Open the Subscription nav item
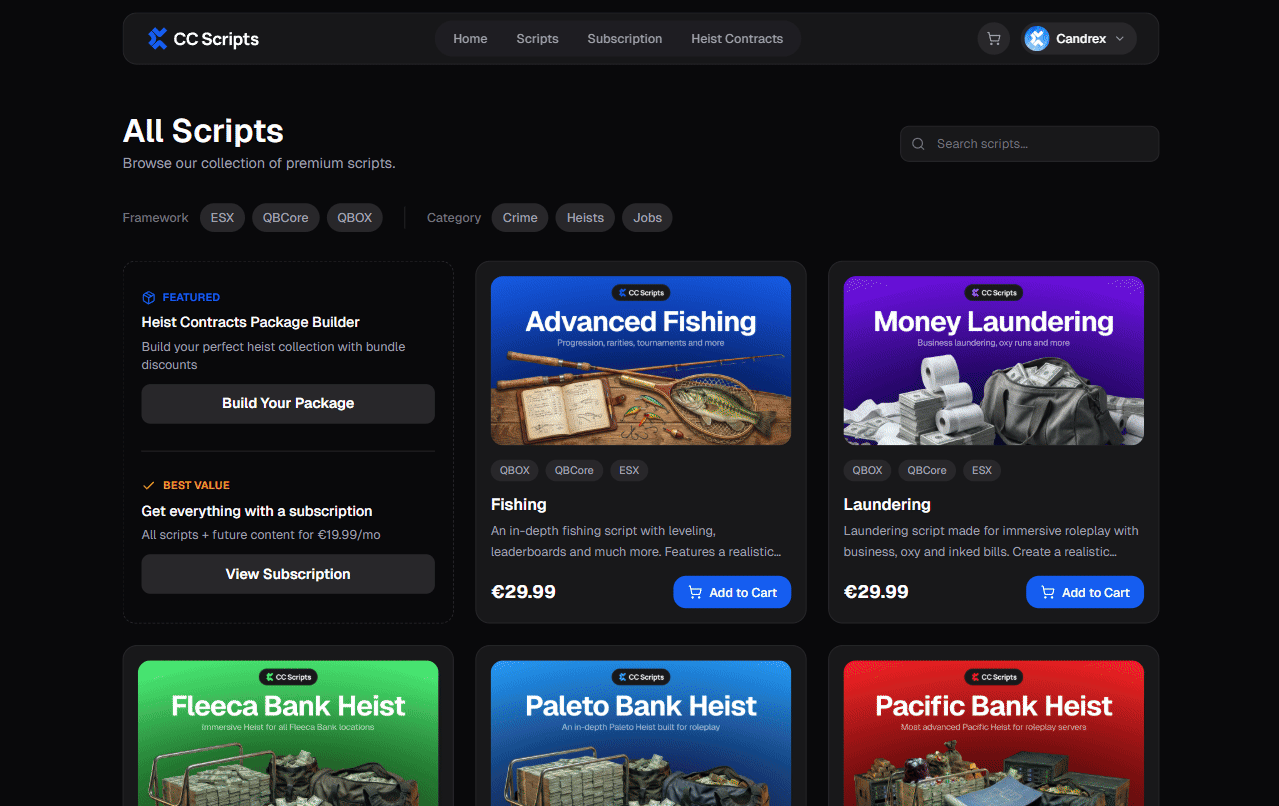This screenshot has width=1279, height=806. [x=625, y=39]
